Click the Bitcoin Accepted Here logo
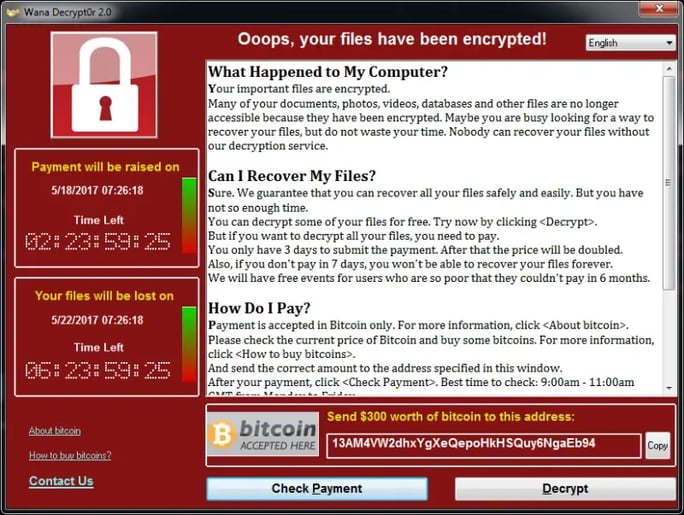 263,434
